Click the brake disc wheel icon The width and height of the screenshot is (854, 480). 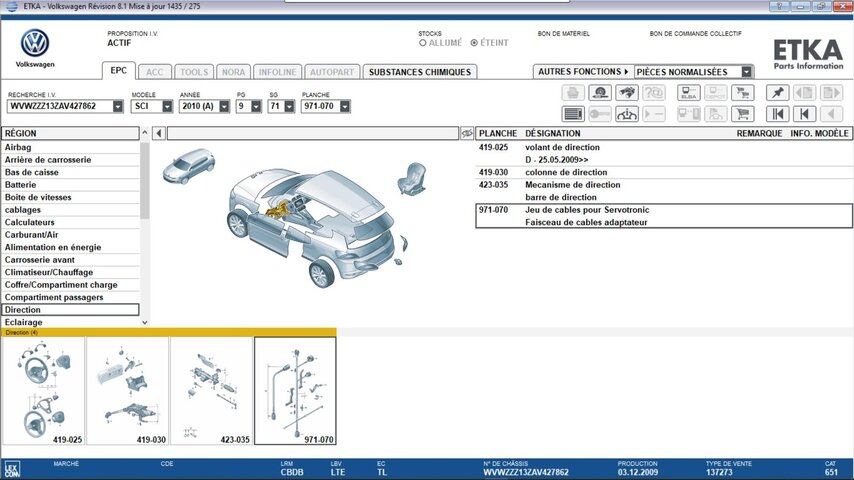(x=600, y=93)
